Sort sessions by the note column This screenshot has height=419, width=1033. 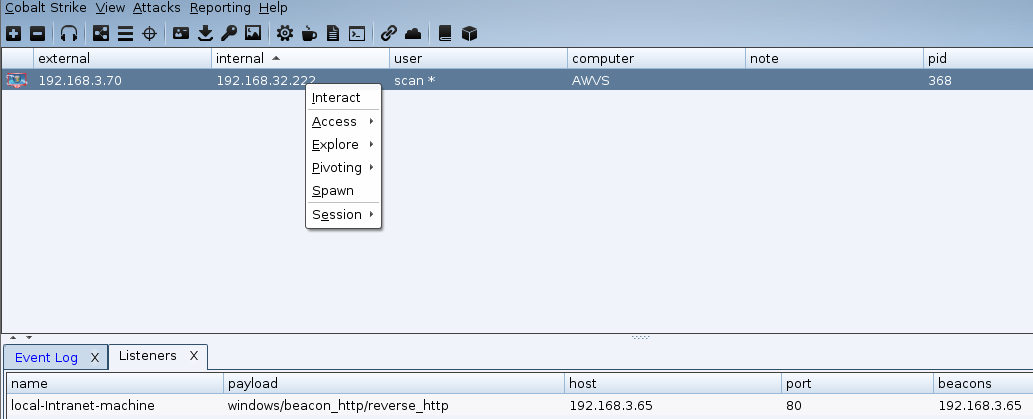click(x=834, y=58)
